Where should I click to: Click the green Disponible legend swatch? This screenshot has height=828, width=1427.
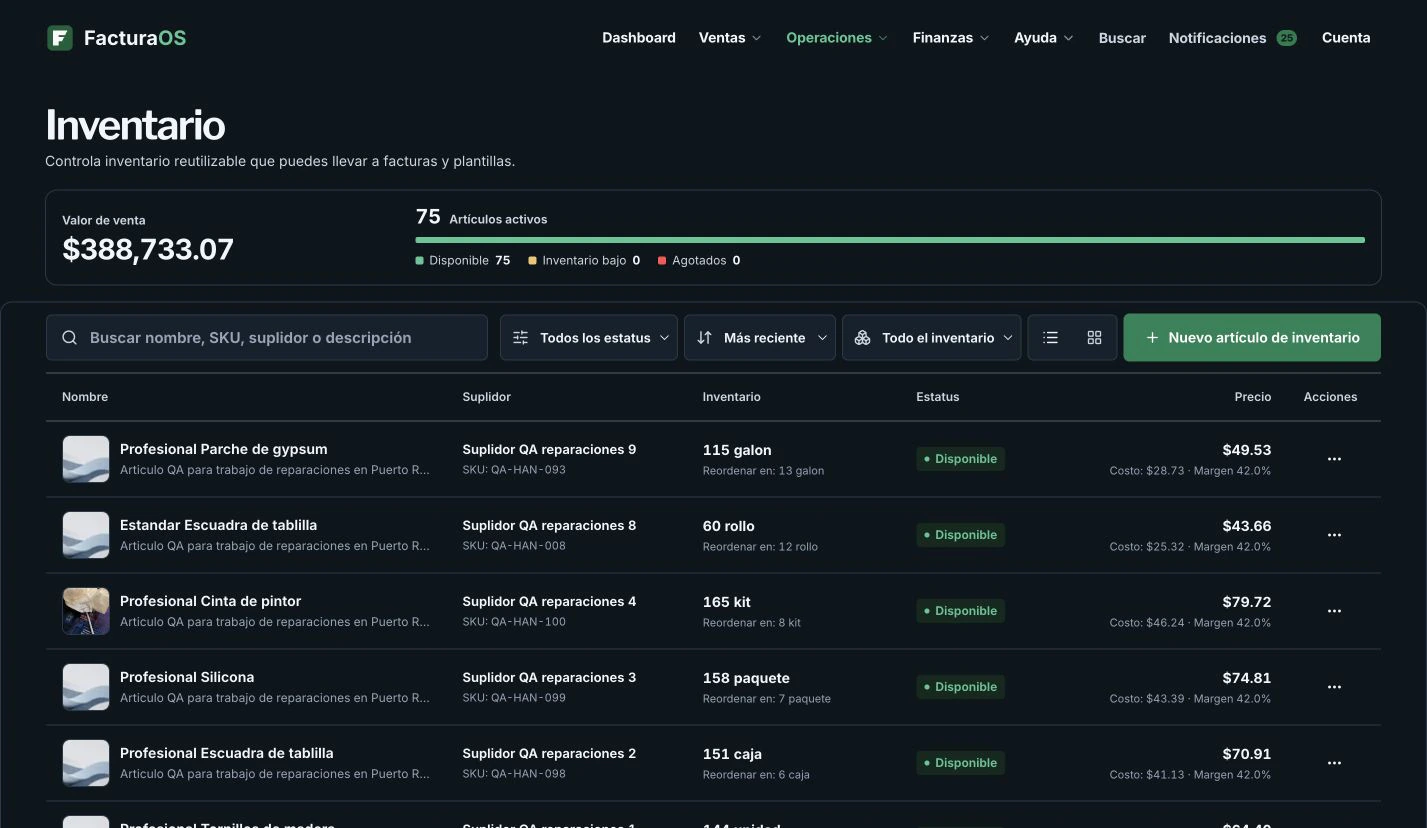pos(420,261)
